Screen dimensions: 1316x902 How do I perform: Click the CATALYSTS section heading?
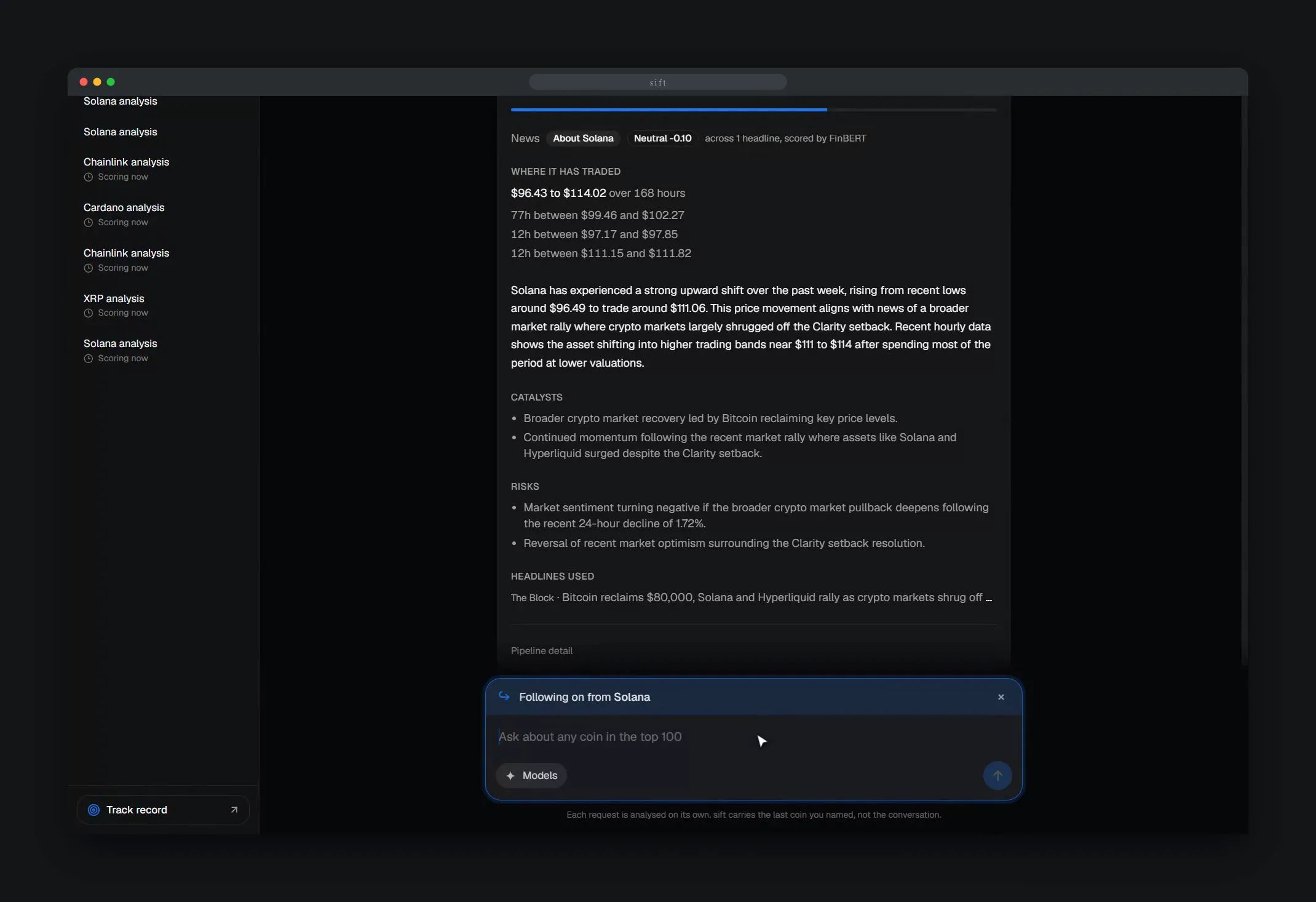[x=536, y=397]
